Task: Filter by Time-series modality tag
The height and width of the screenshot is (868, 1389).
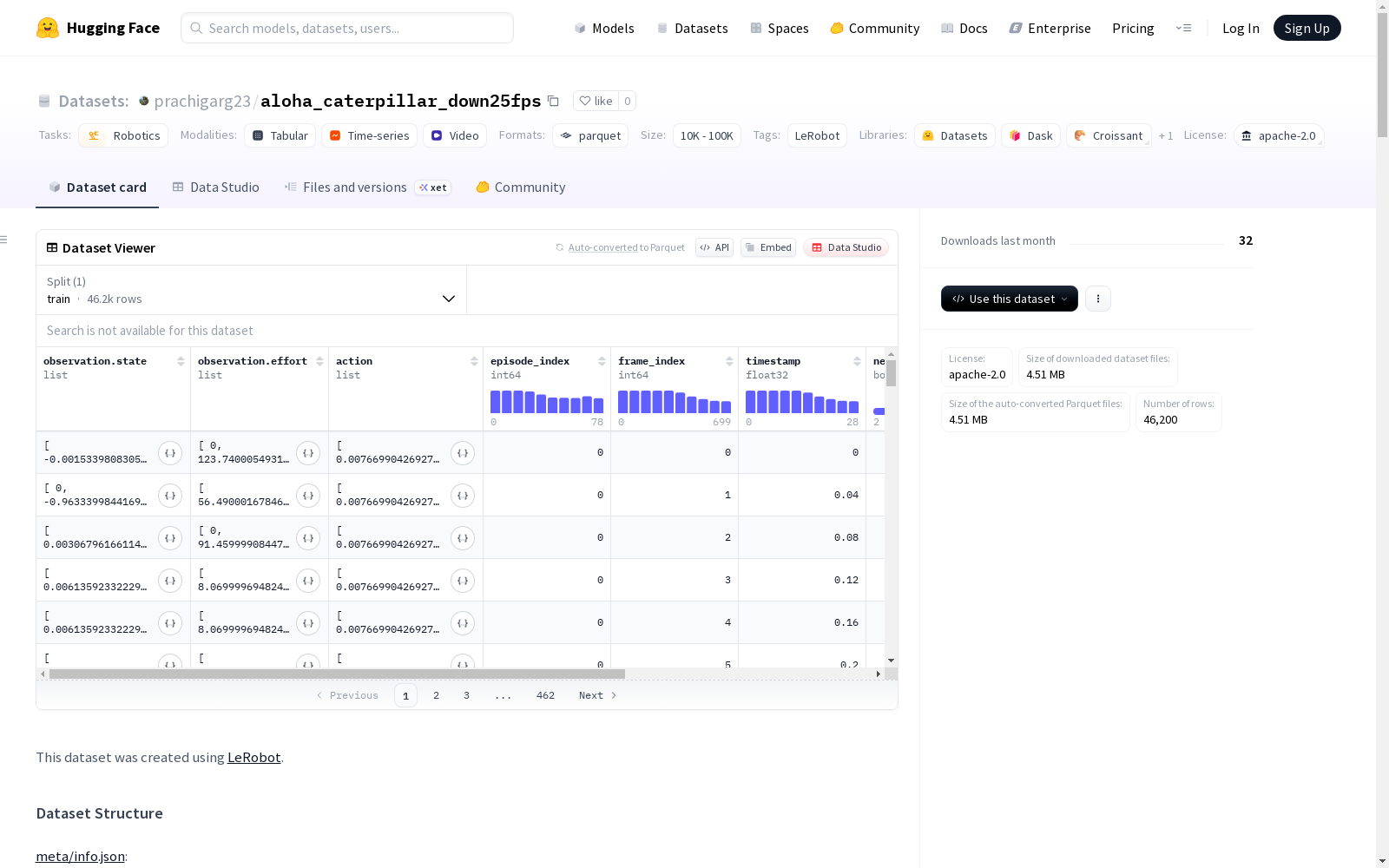Action: pyautogui.click(x=369, y=135)
